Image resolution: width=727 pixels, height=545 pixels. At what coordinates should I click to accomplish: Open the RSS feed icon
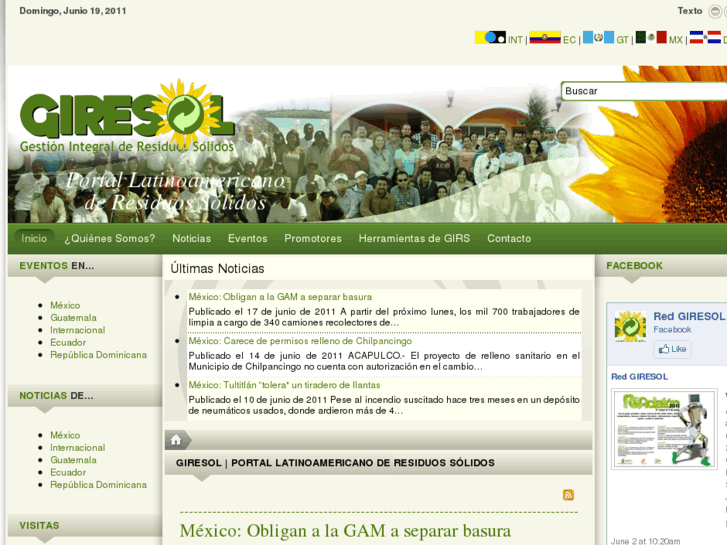[568, 495]
